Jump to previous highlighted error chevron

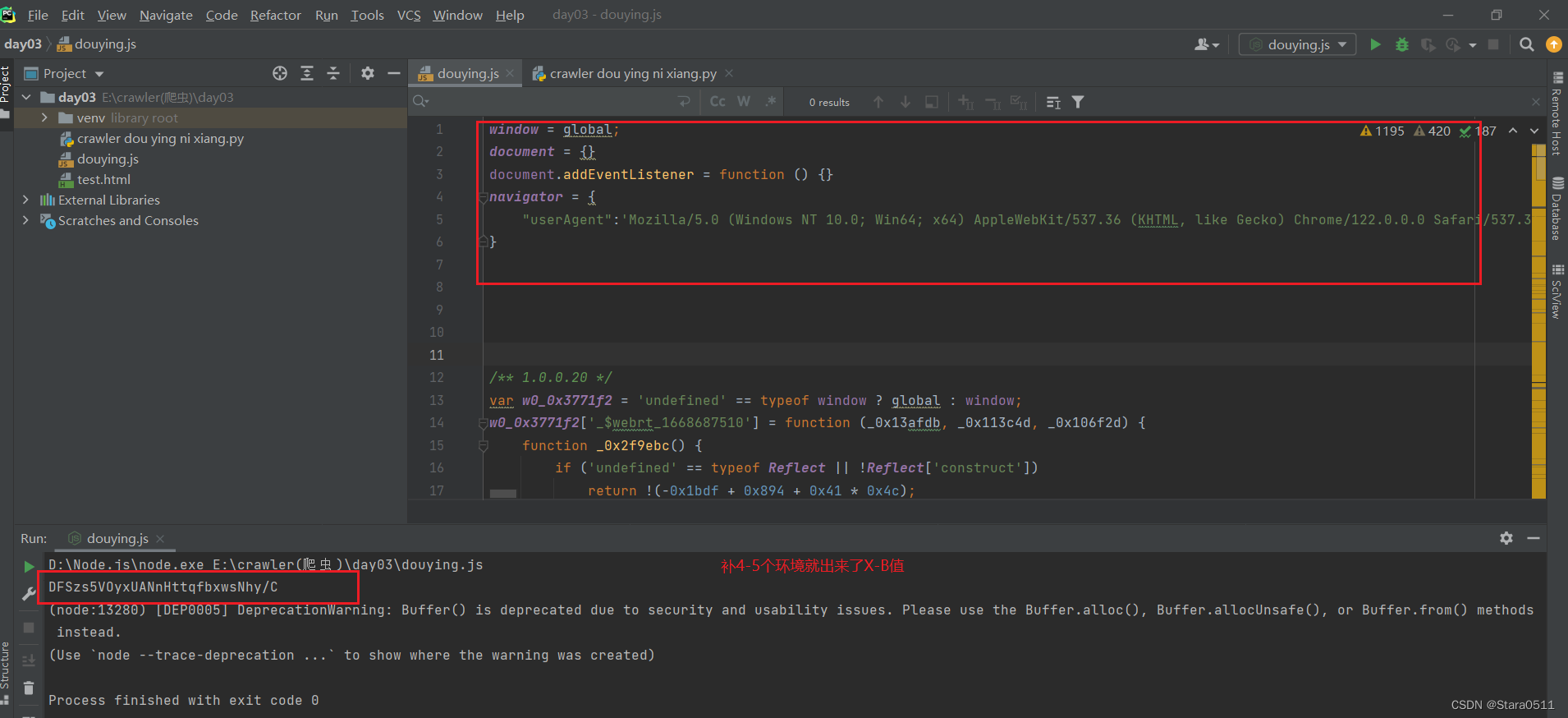pyautogui.click(x=1513, y=131)
